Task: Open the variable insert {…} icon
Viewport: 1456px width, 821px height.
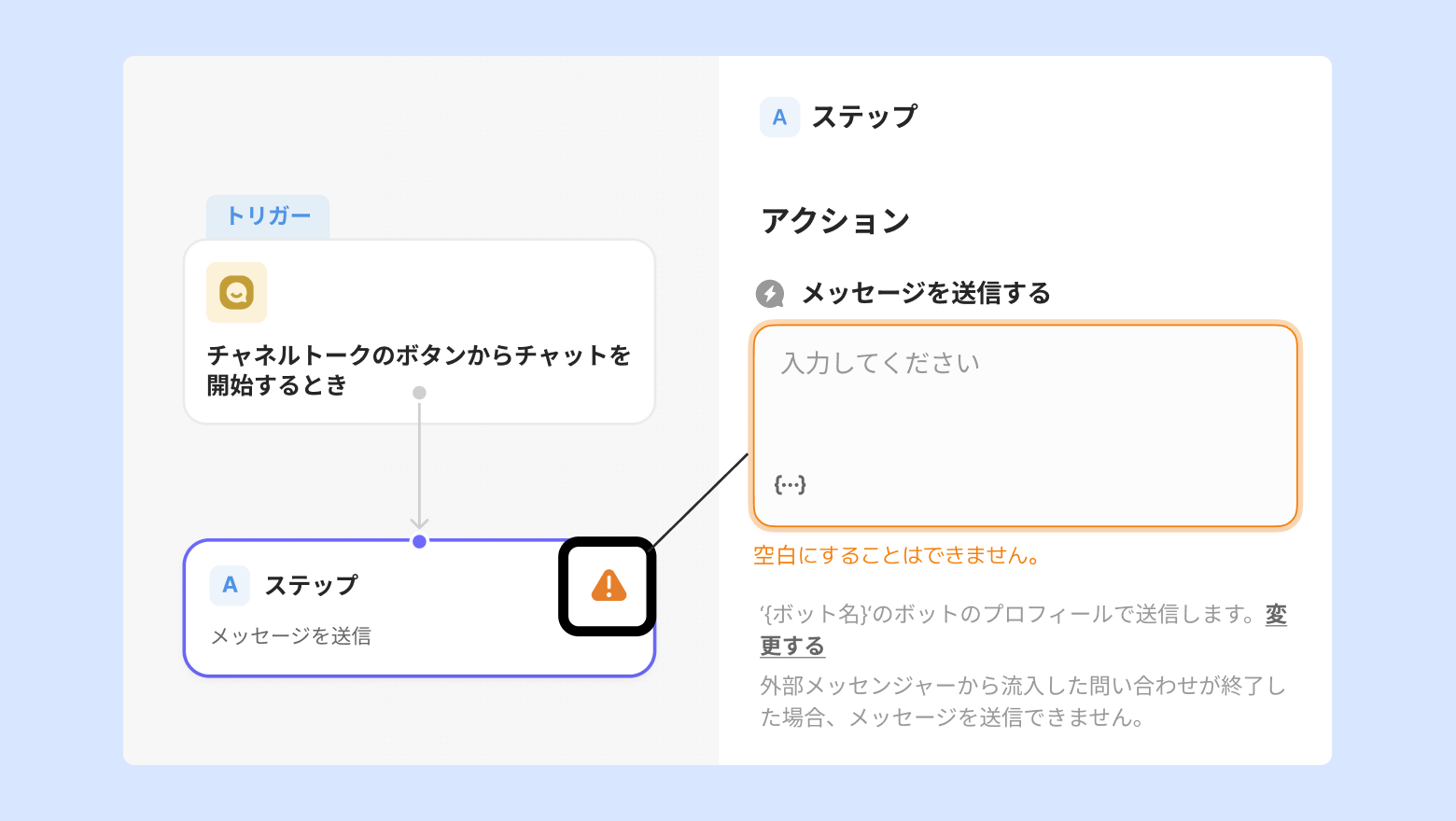Action: click(790, 484)
